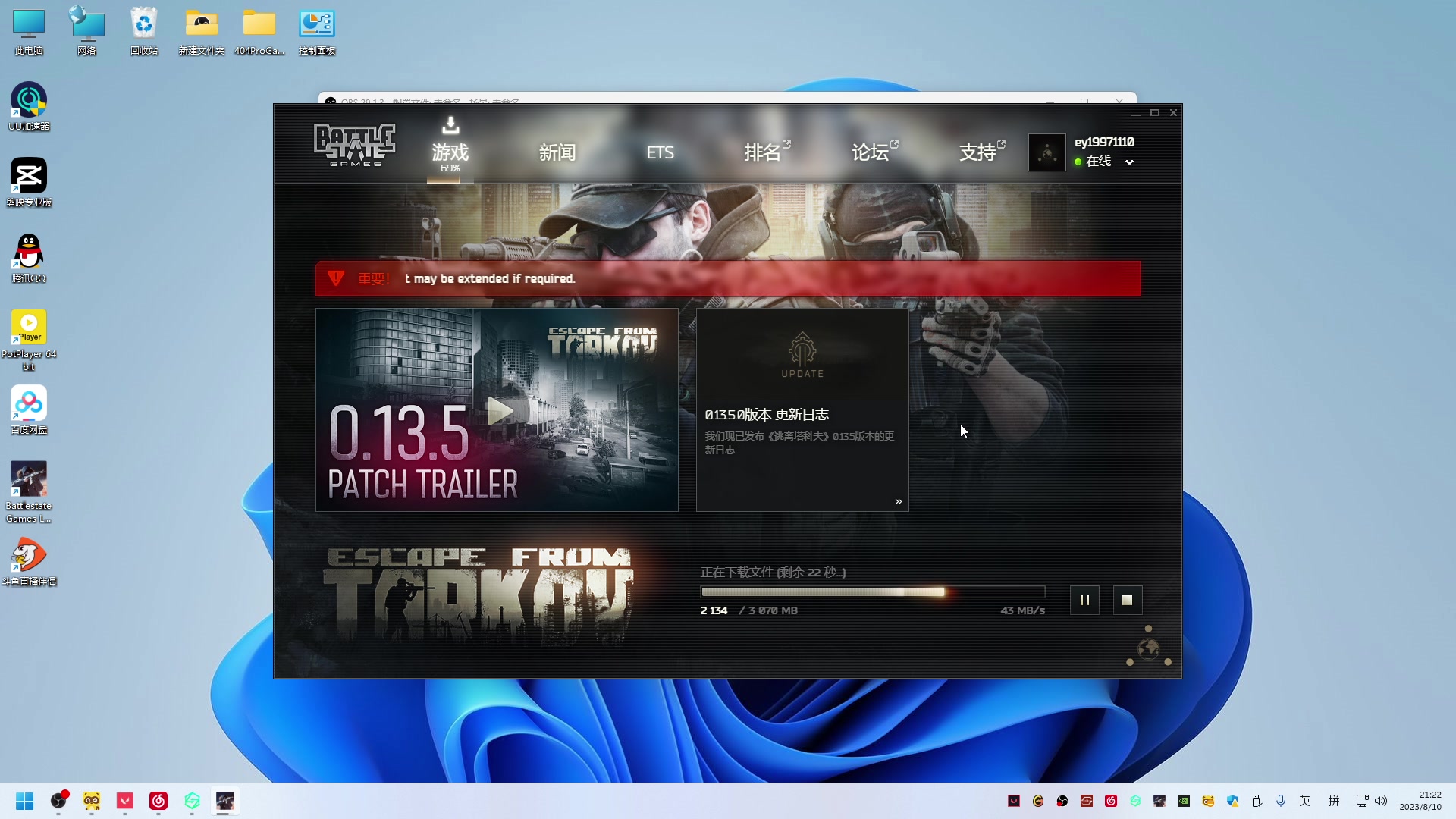Click the network tray icon

point(1363,801)
